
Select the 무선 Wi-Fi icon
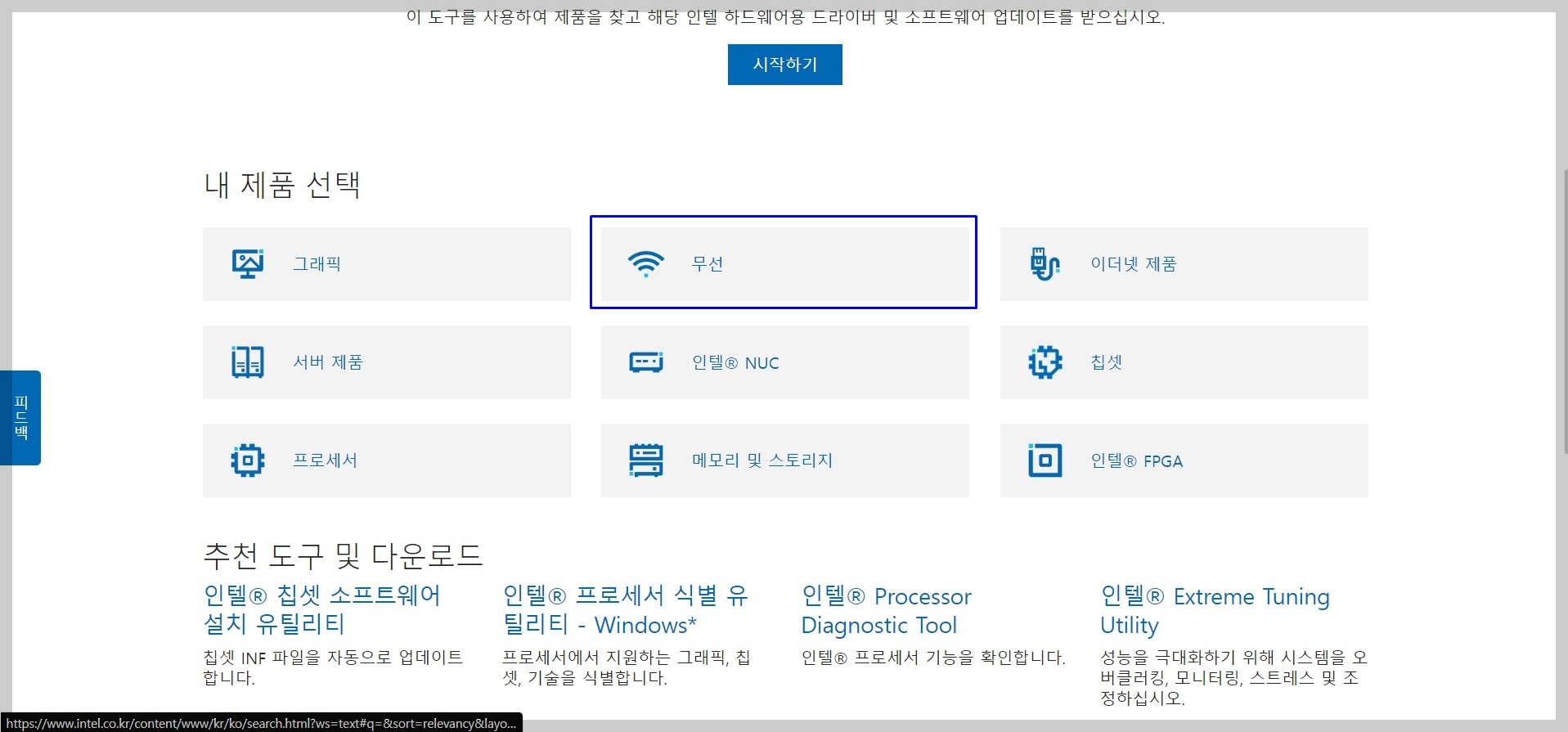pyautogui.click(x=645, y=264)
